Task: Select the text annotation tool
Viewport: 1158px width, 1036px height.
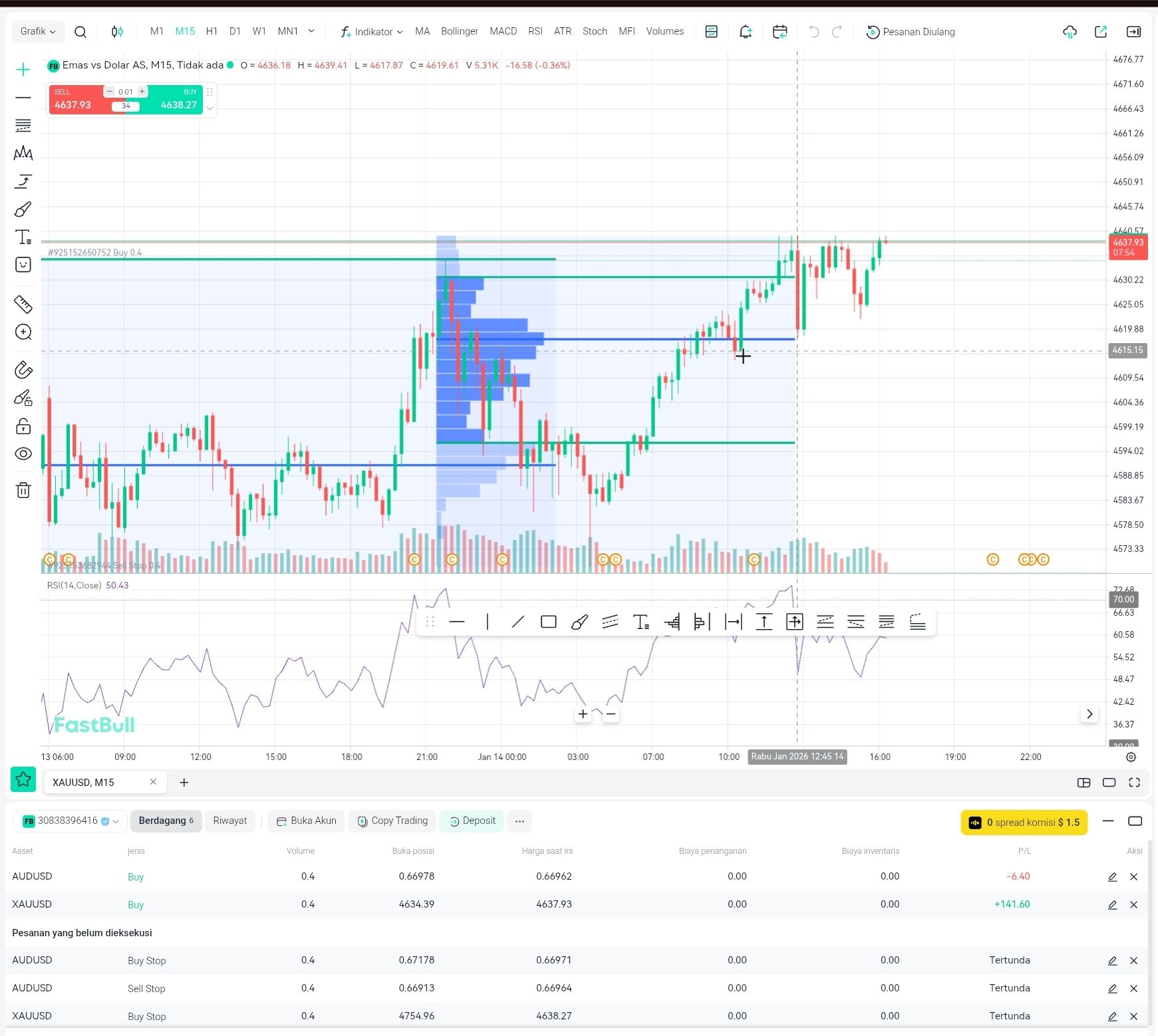Action: click(23, 237)
